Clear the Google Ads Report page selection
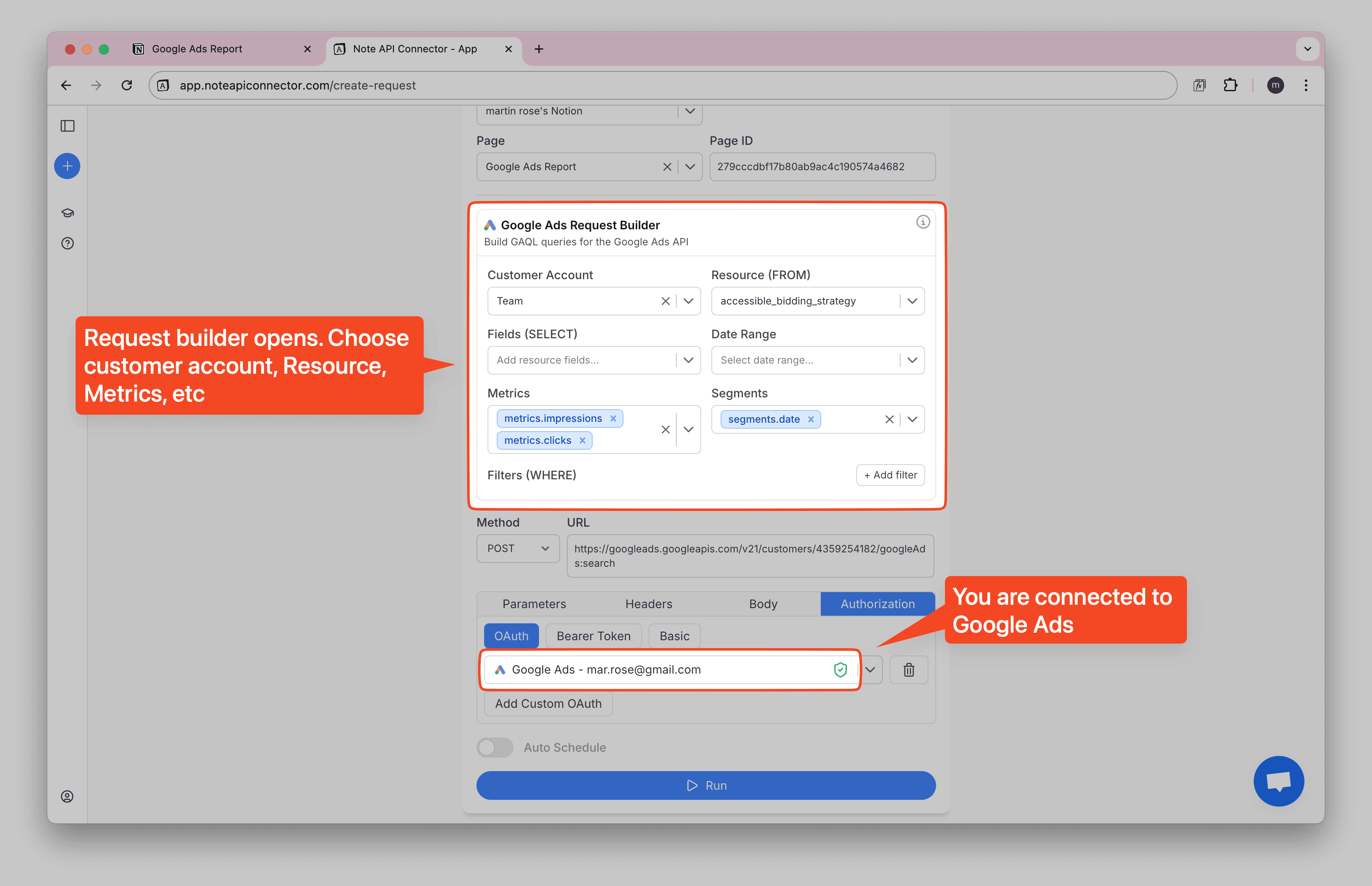This screenshot has height=886, width=1372. click(x=667, y=167)
